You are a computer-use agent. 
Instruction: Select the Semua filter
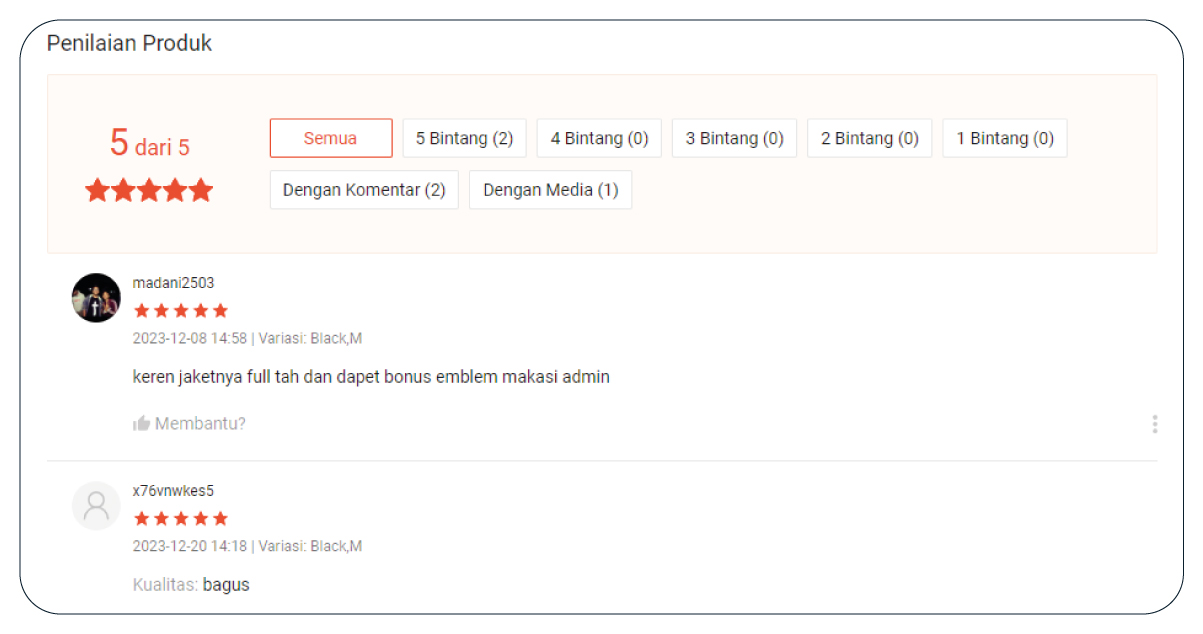point(330,138)
